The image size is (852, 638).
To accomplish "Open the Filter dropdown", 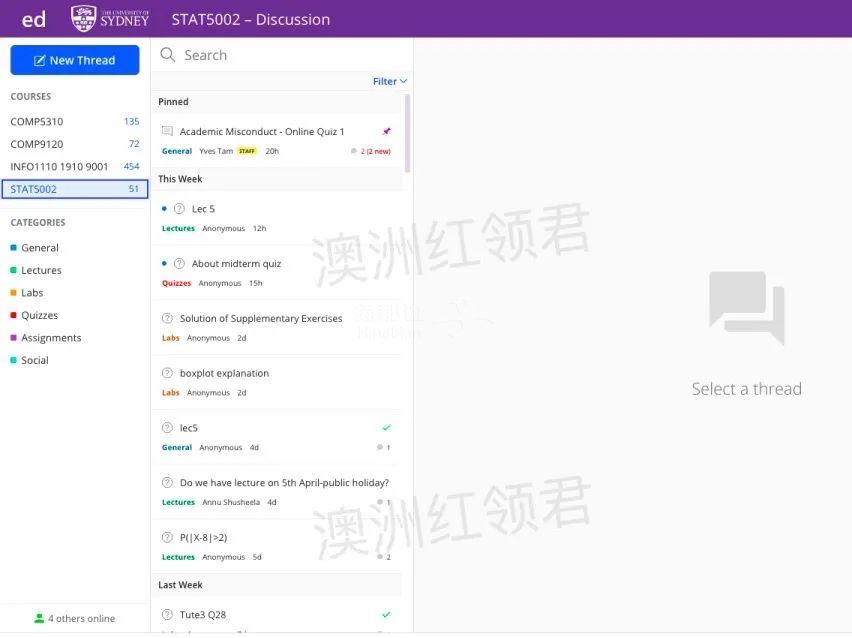I will [x=389, y=81].
